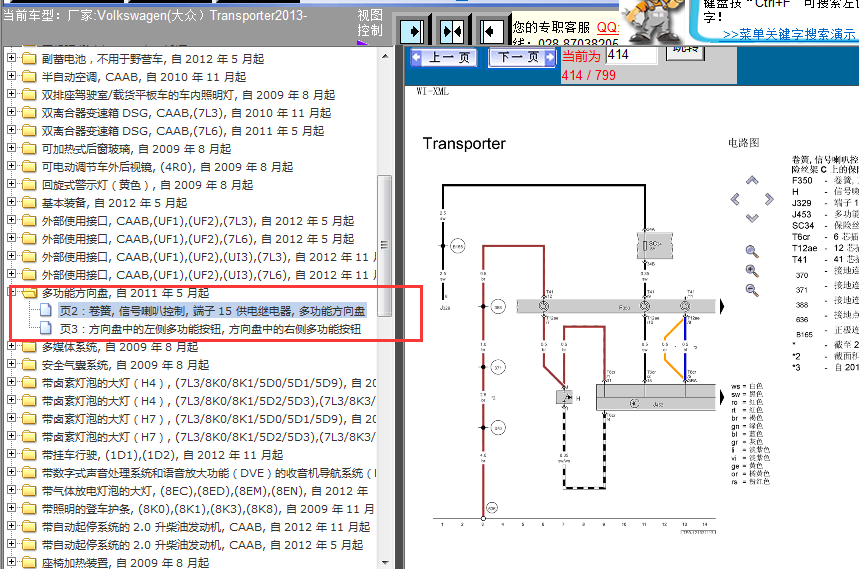Click the Transporter diagram title
The image size is (859, 569).
click(x=464, y=143)
